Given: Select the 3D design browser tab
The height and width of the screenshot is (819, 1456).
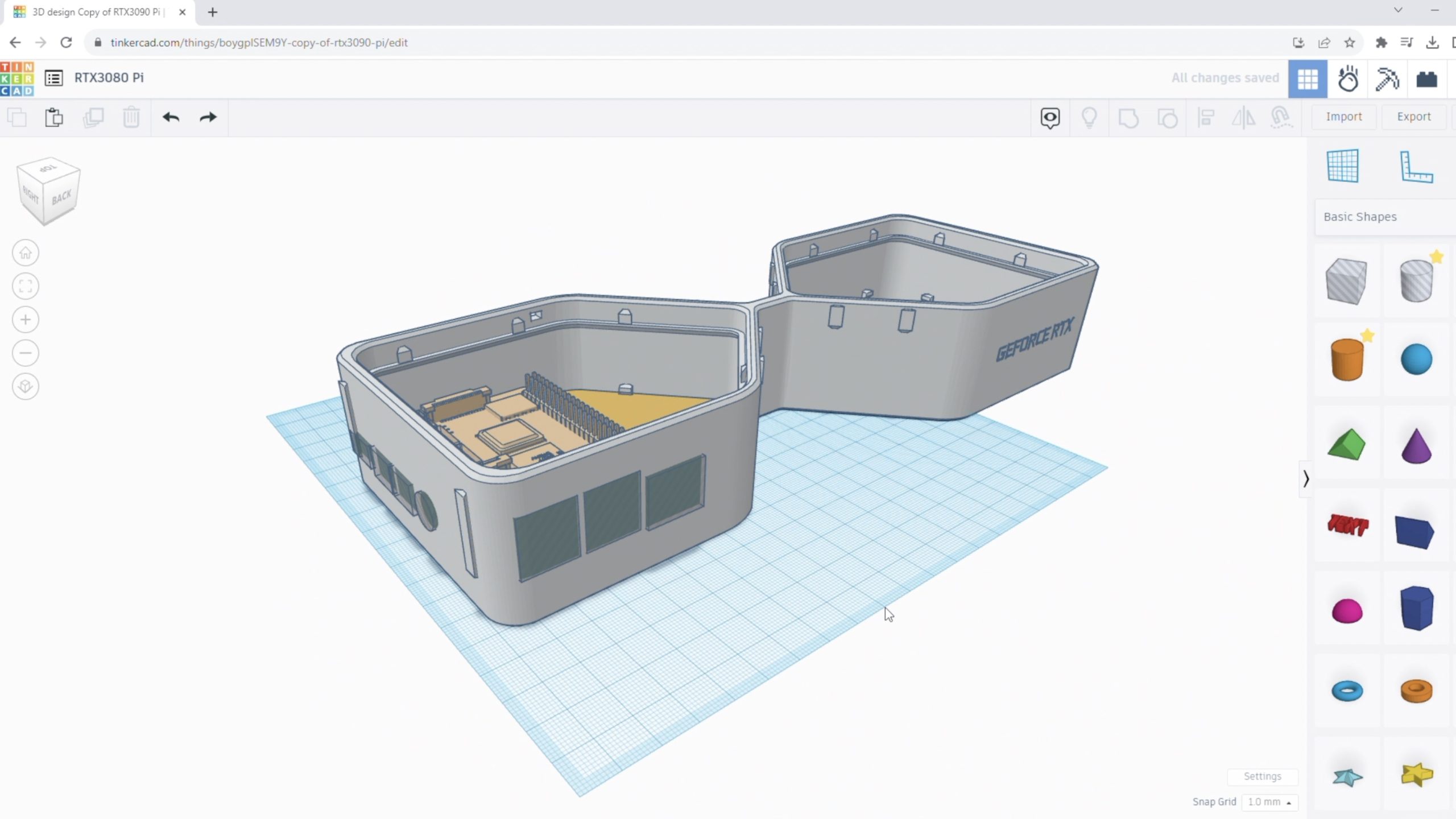Looking at the screenshot, I should pos(97,12).
